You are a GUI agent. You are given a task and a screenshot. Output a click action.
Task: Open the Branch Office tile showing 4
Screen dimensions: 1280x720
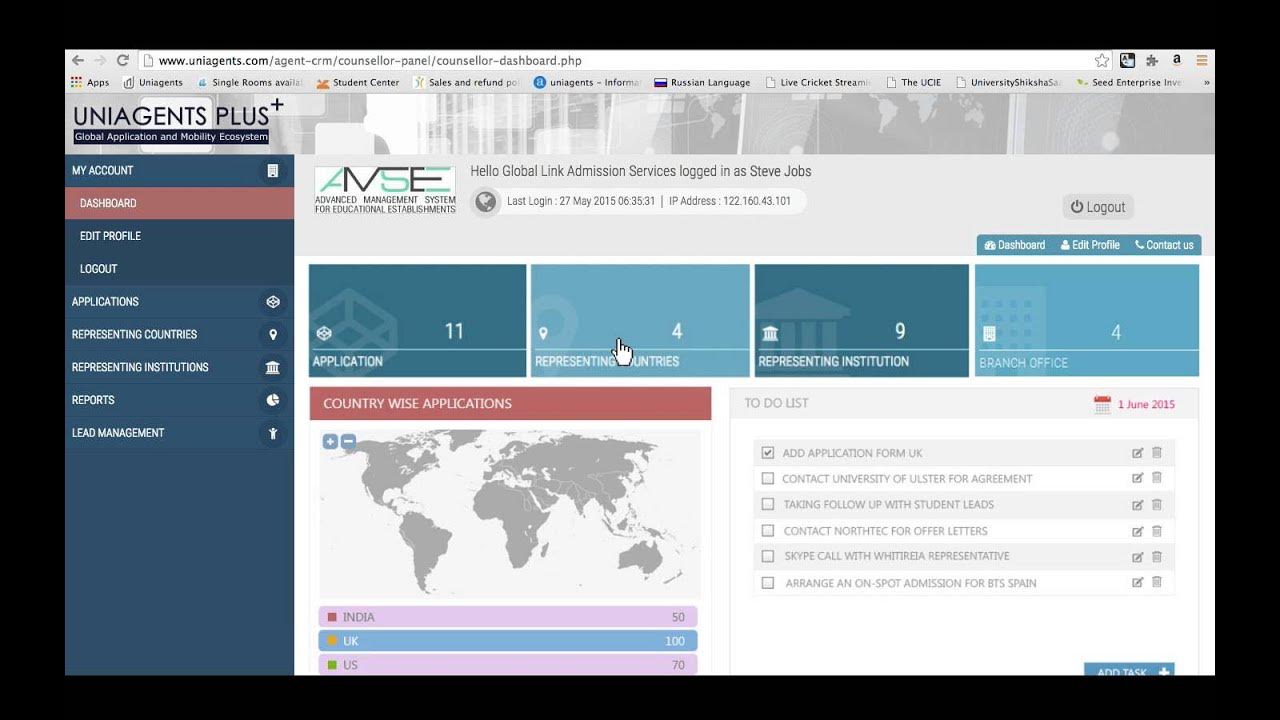tap(1087, 321)
